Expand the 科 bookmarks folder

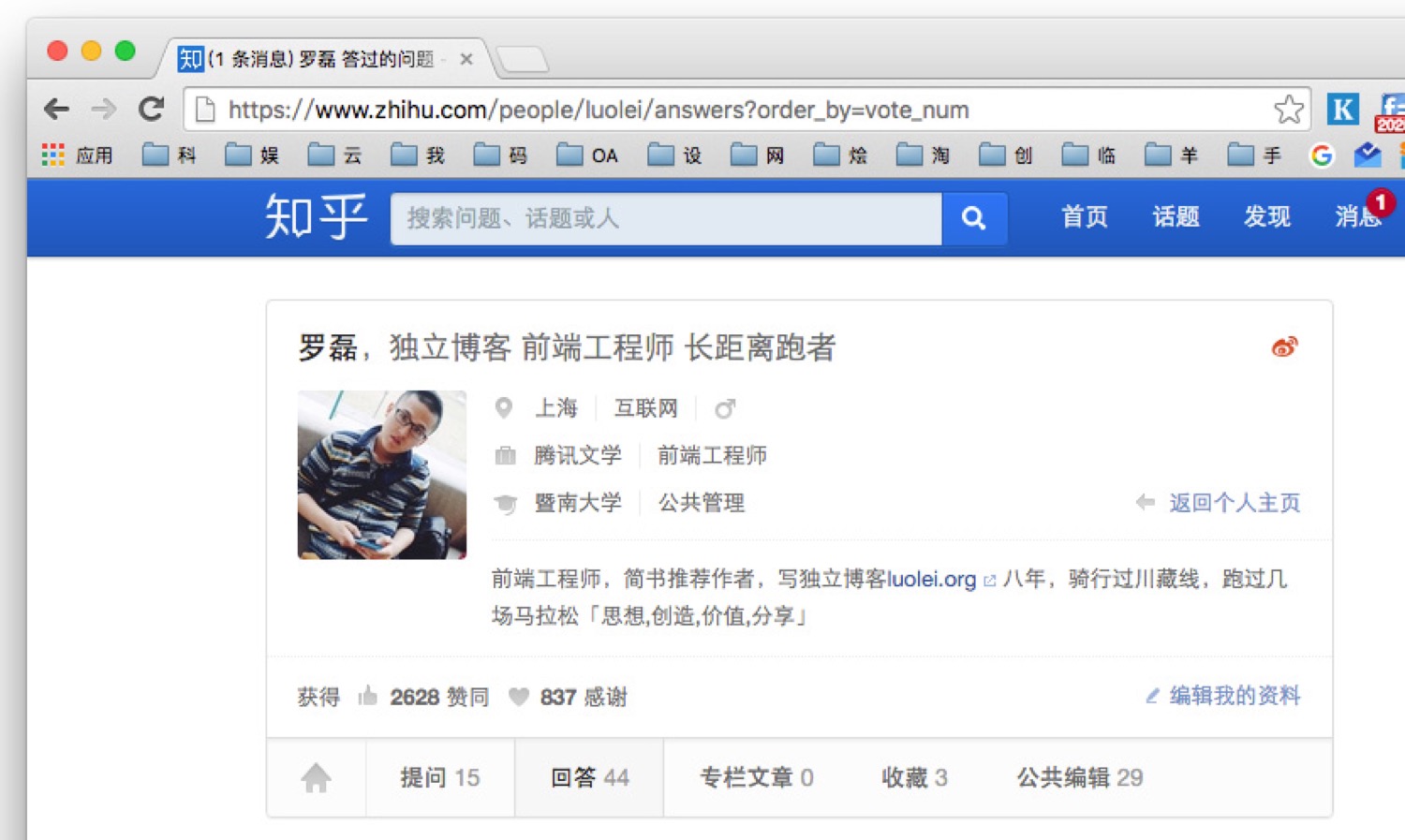pos(170,155)
